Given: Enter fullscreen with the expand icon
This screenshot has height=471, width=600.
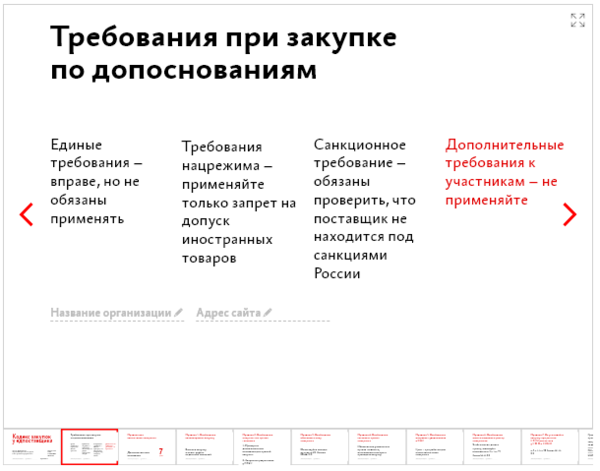Looking at the screenshot, I should pos(577,20).
